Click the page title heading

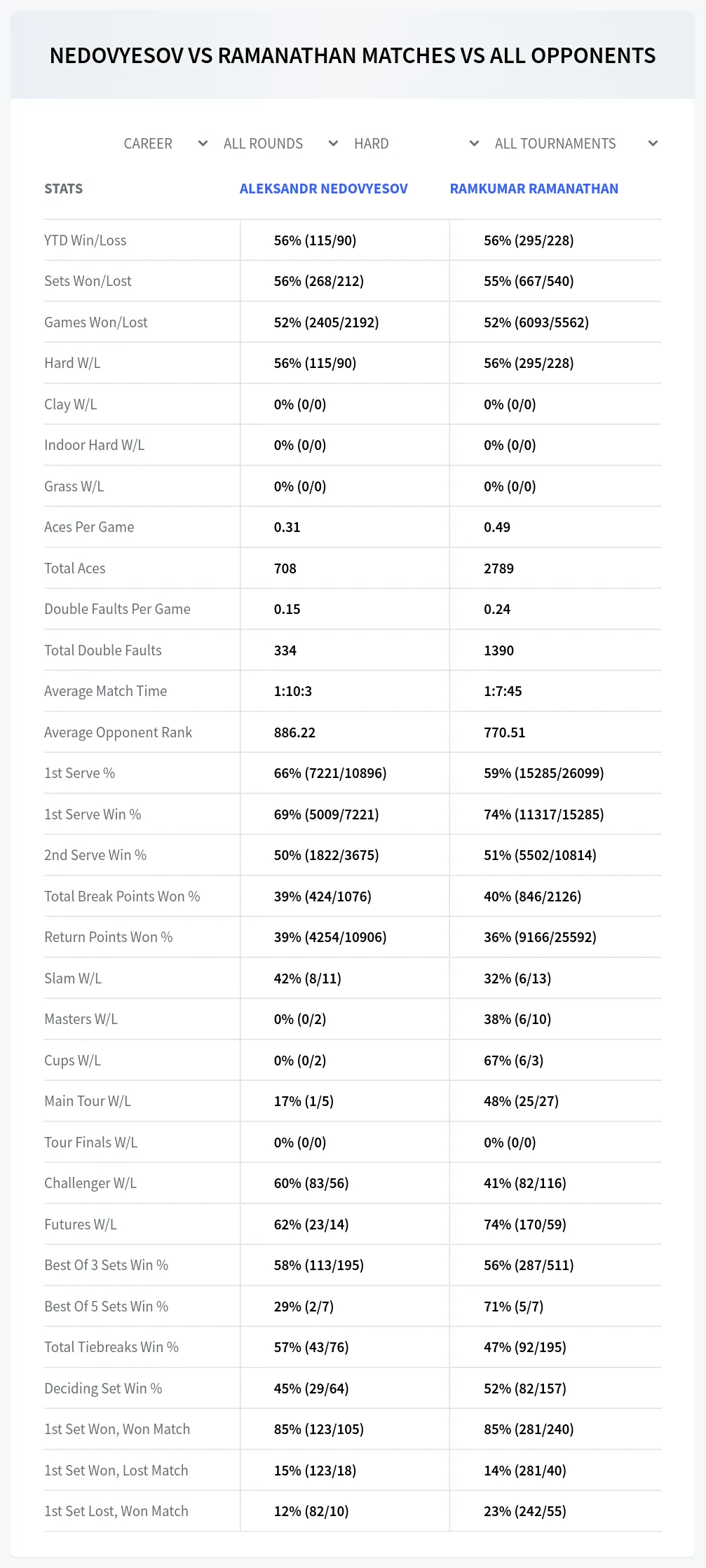point(353,55)
